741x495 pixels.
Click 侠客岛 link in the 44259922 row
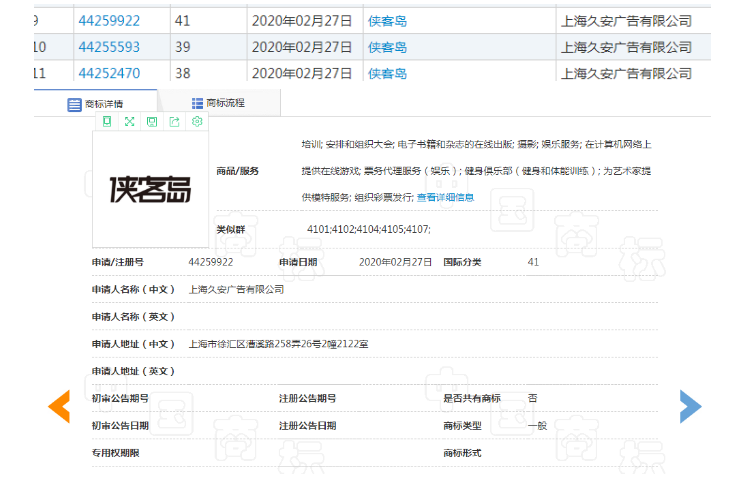pos(387,21)
